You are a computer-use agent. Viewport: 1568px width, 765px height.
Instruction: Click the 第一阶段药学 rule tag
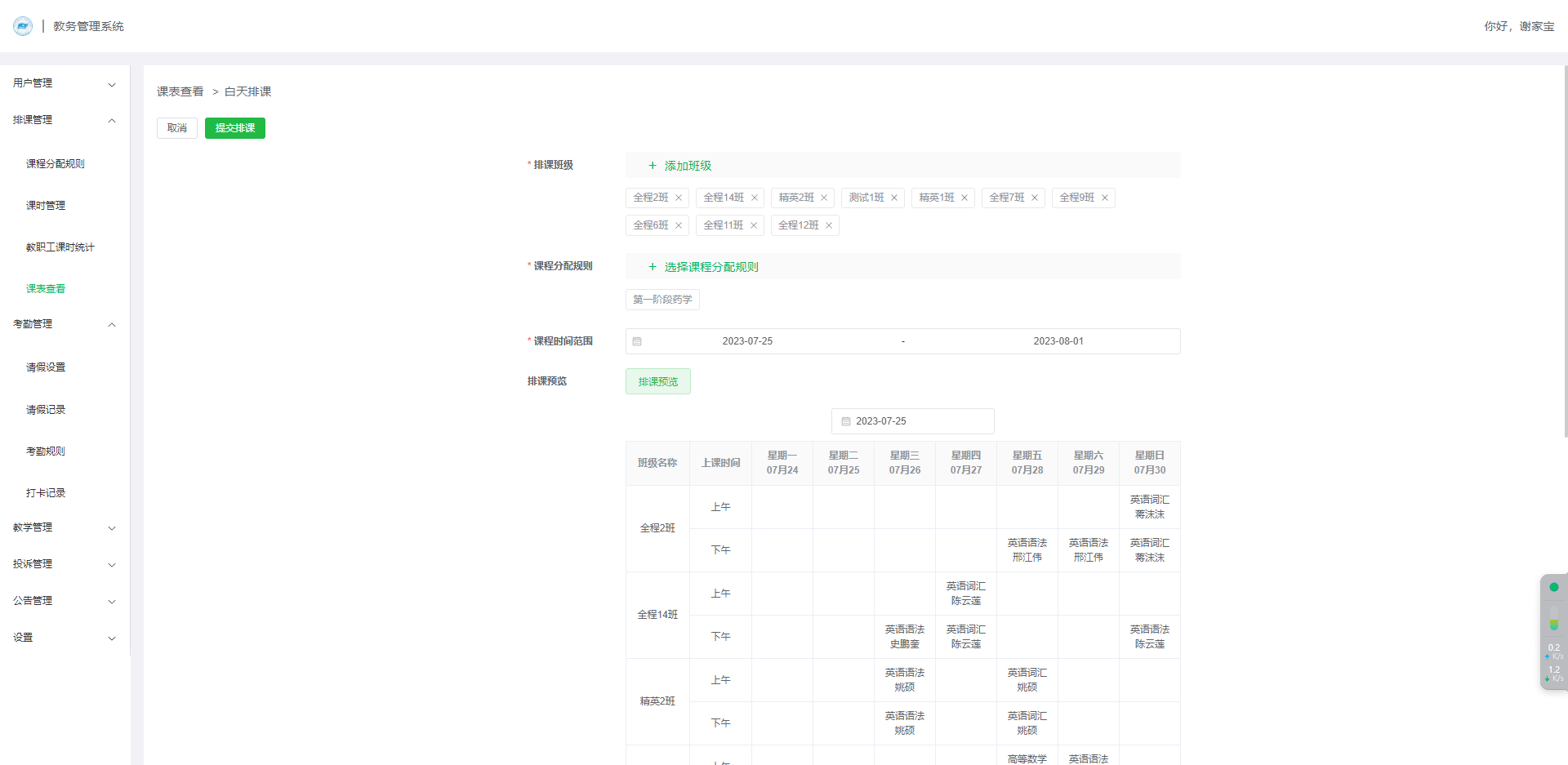[662, 300]
